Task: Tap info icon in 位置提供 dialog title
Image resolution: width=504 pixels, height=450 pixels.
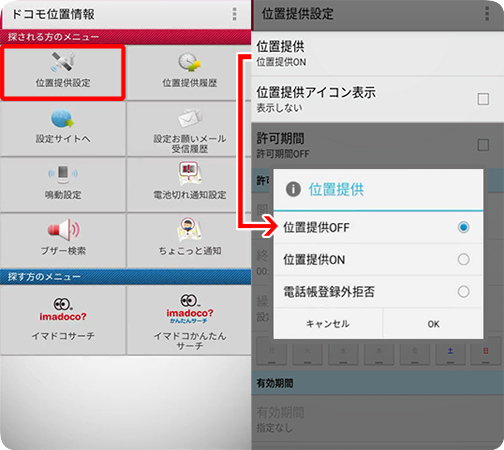Action: click(293, 189)
